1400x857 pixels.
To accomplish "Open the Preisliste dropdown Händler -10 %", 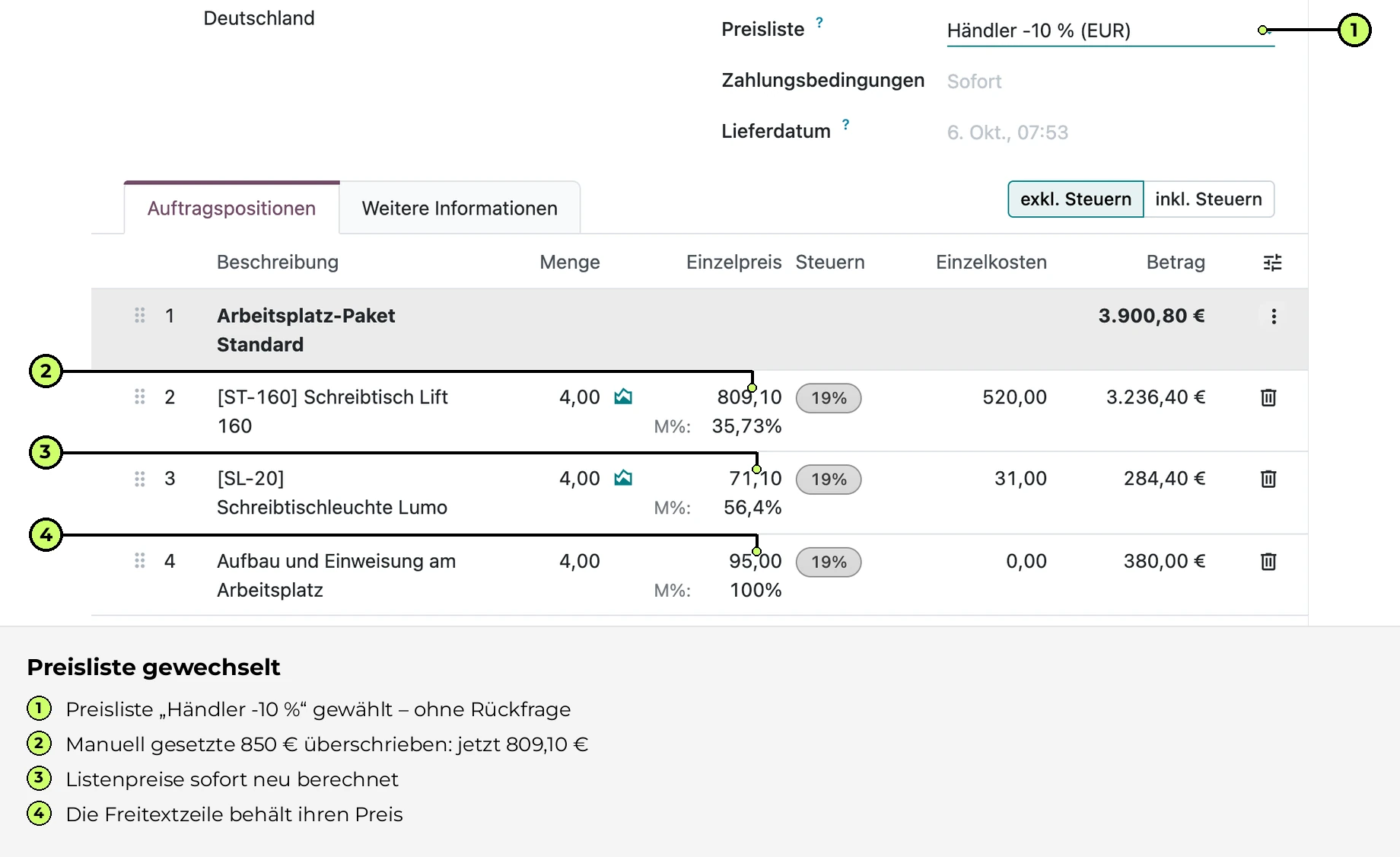I will [1110, 30].
